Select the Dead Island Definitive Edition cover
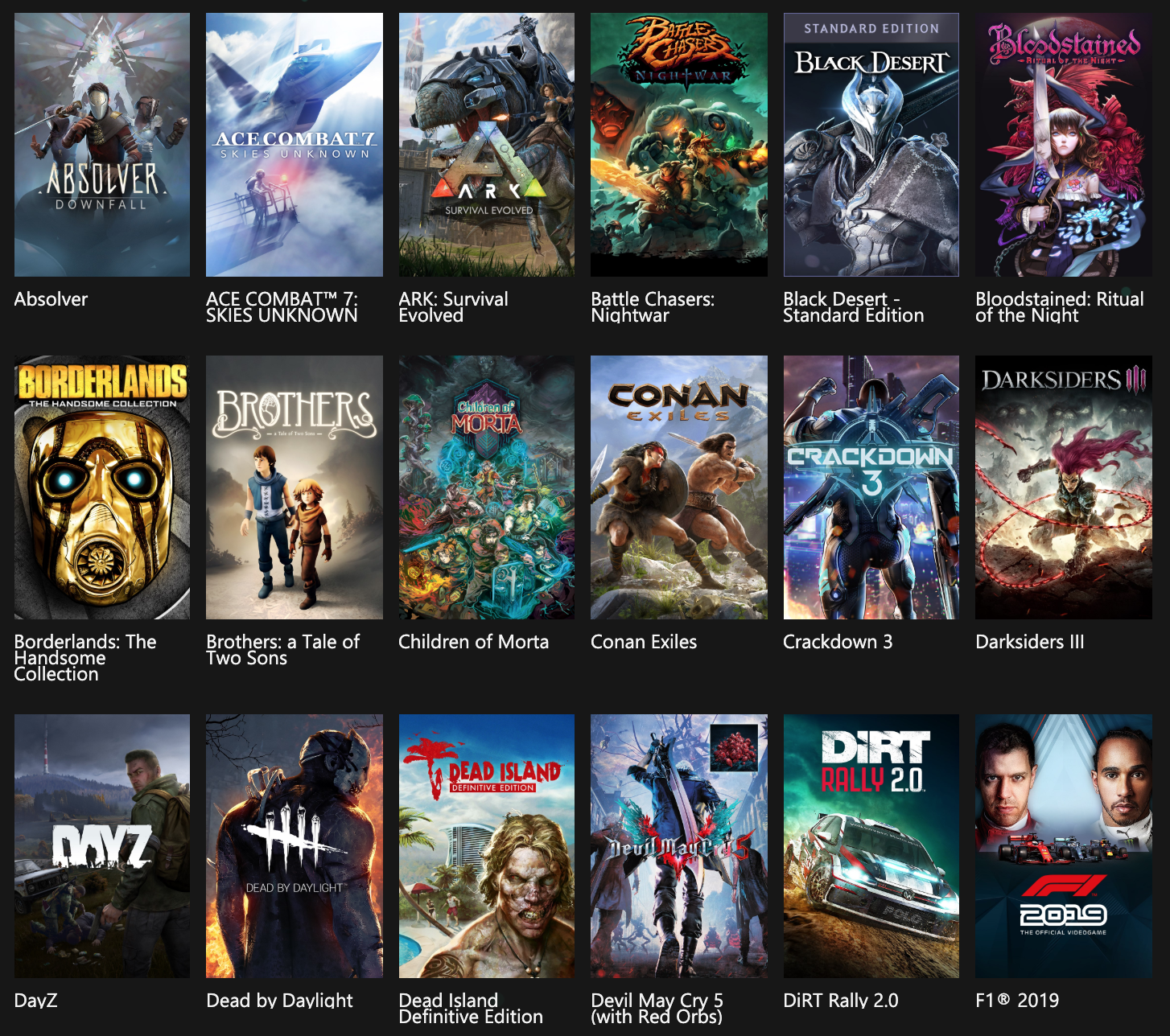This screenshot has height=1036, width=1170. [x=487, y=846]
